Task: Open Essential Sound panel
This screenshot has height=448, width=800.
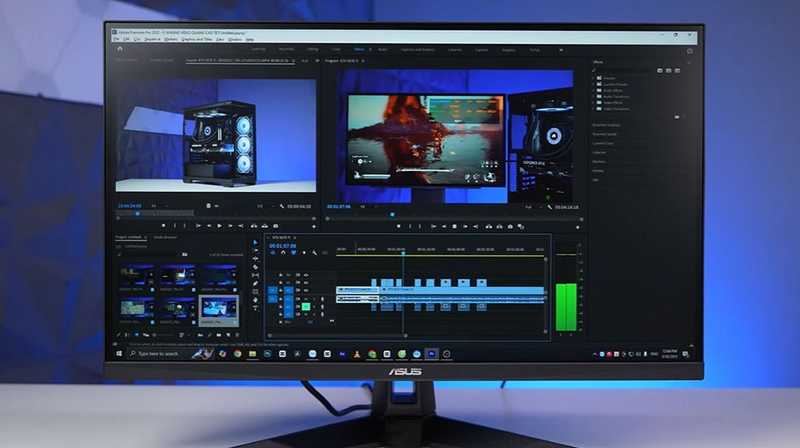Action: click(605, 134)
